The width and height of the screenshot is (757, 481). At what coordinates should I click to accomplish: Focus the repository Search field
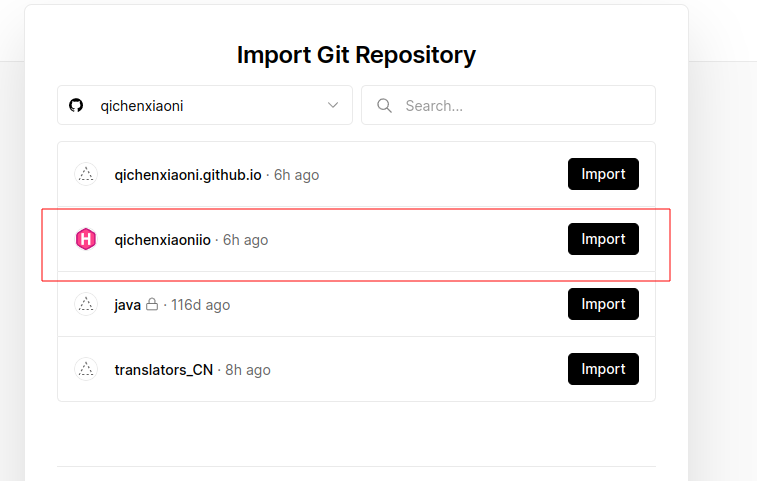520,106
